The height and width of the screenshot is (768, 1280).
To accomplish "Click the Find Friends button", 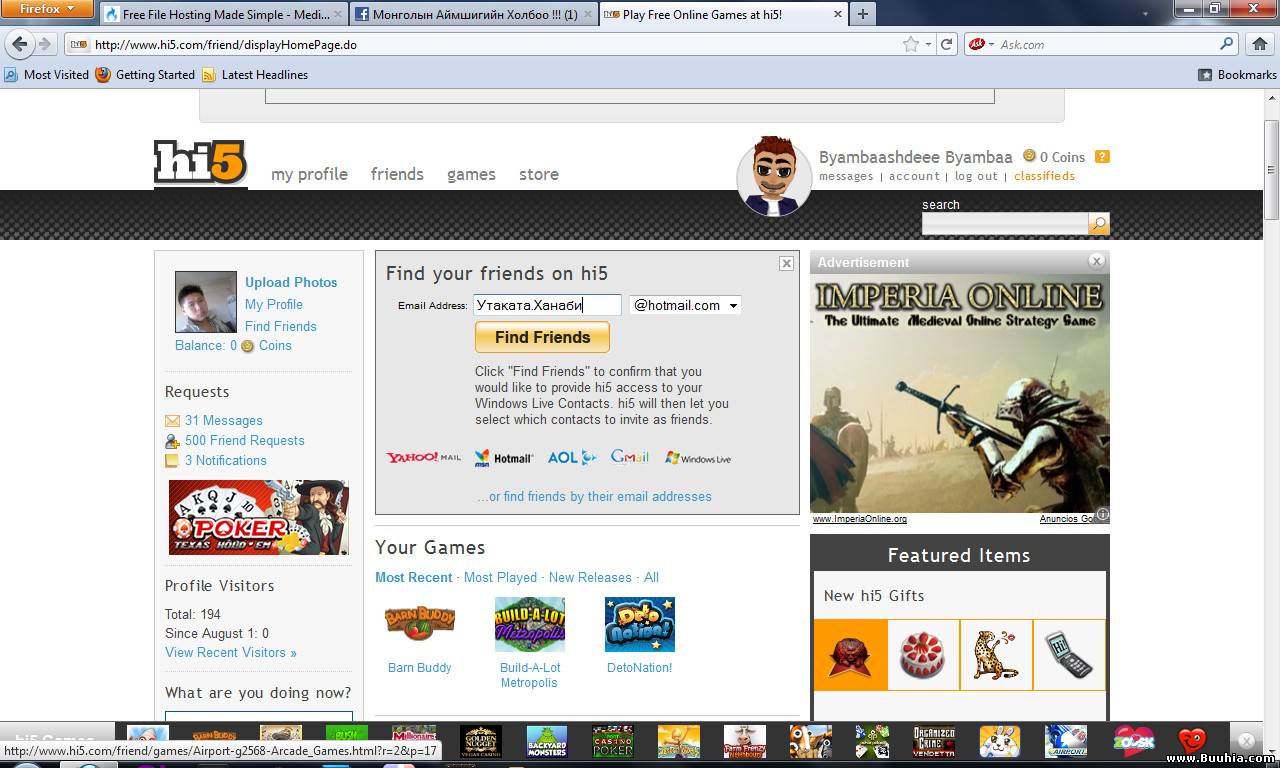I will (x=542, y=337).
